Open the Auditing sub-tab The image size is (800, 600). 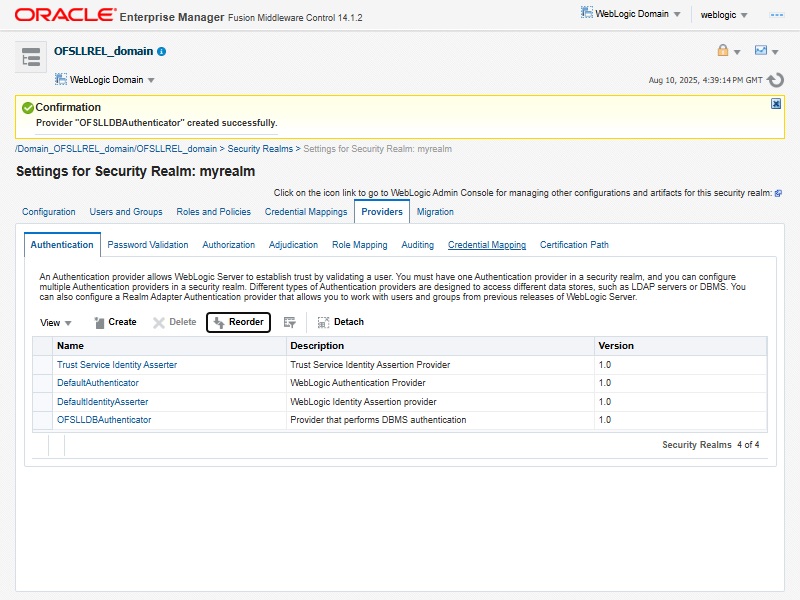[417, 245]
